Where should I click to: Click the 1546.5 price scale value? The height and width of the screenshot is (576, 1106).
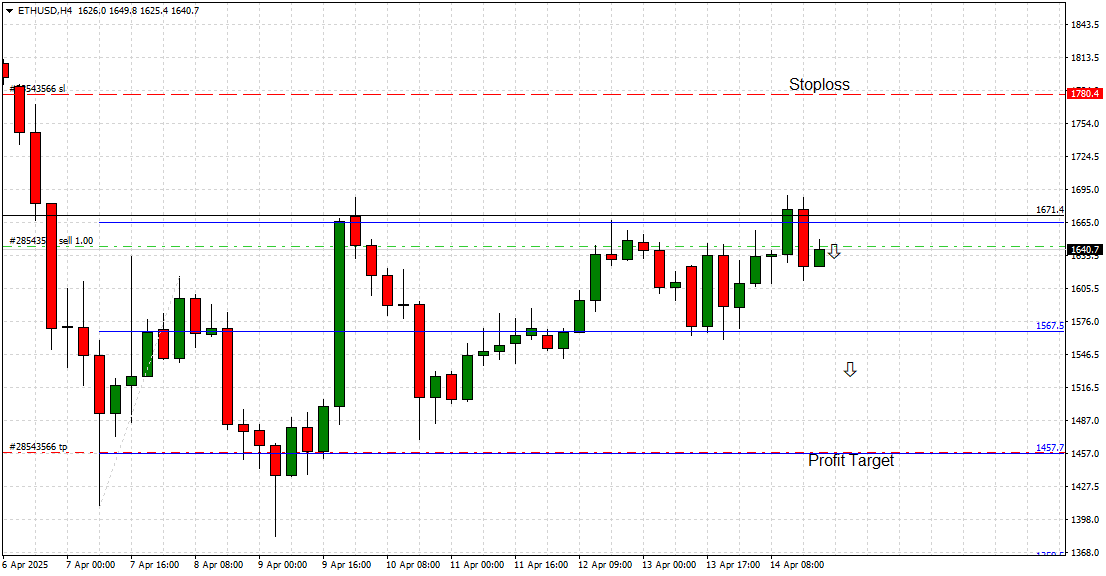(x=1085, y=355)
